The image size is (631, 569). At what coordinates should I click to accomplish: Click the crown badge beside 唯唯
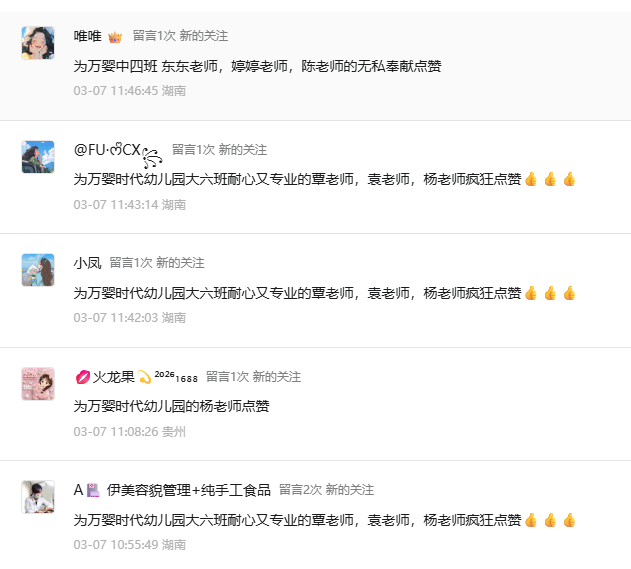tap(115, 36)
